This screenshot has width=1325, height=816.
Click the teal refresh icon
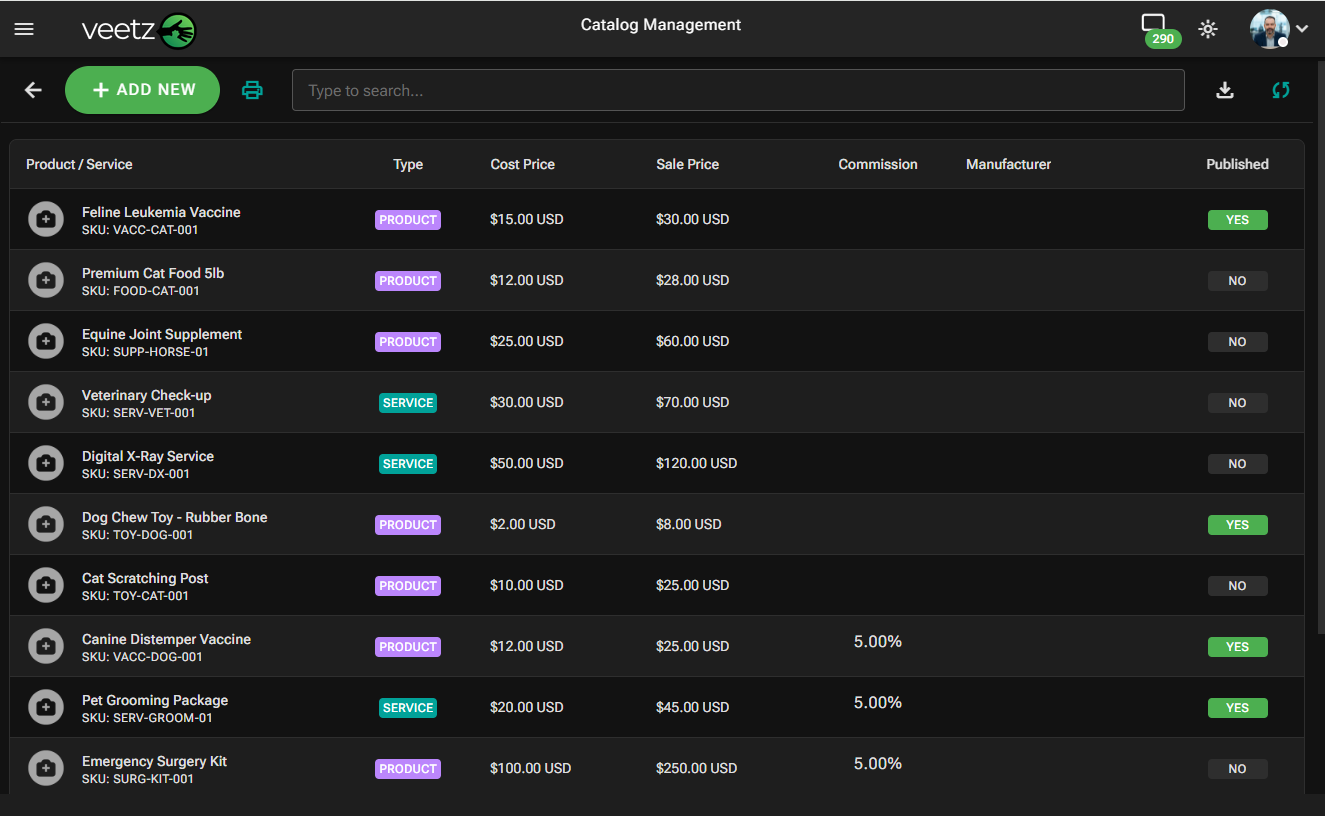pos(1281,90)
